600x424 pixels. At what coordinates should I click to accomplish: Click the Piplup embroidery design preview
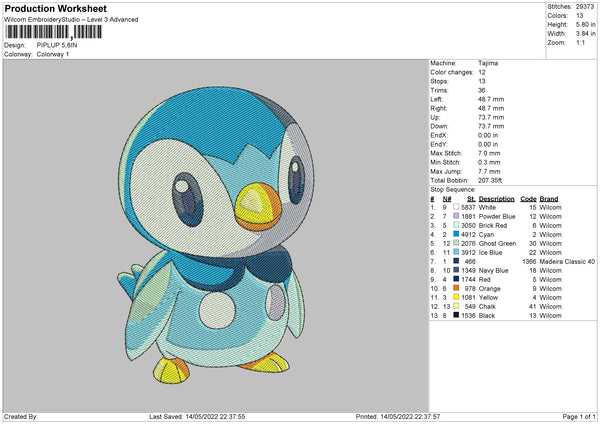tap(216, 235)
